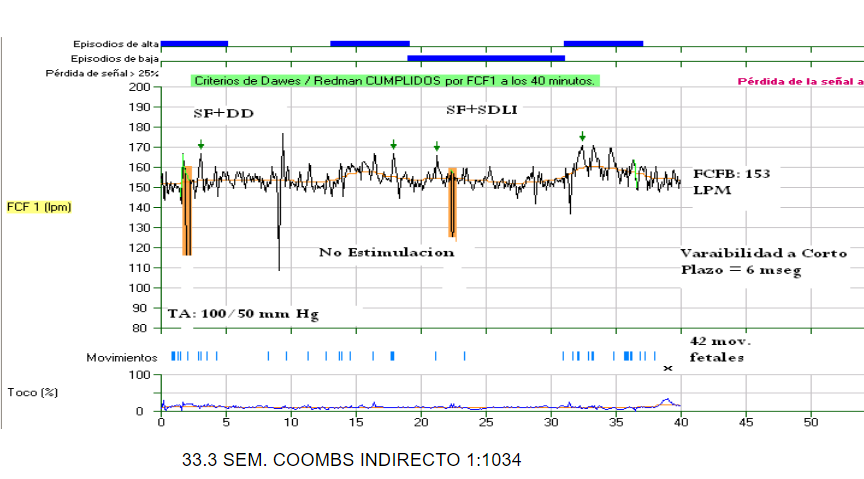Click the Movimientos row label
This screenshot has height=479, width=864.
[121, 357]
